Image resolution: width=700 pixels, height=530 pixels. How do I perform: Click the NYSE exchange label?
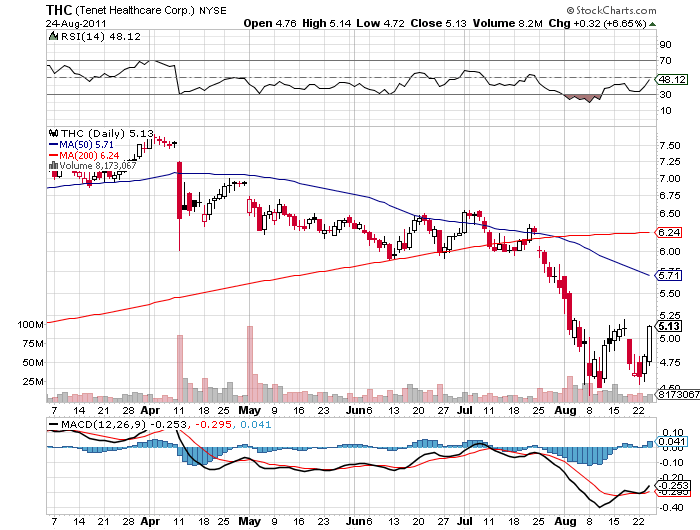(x=212, y=11)
